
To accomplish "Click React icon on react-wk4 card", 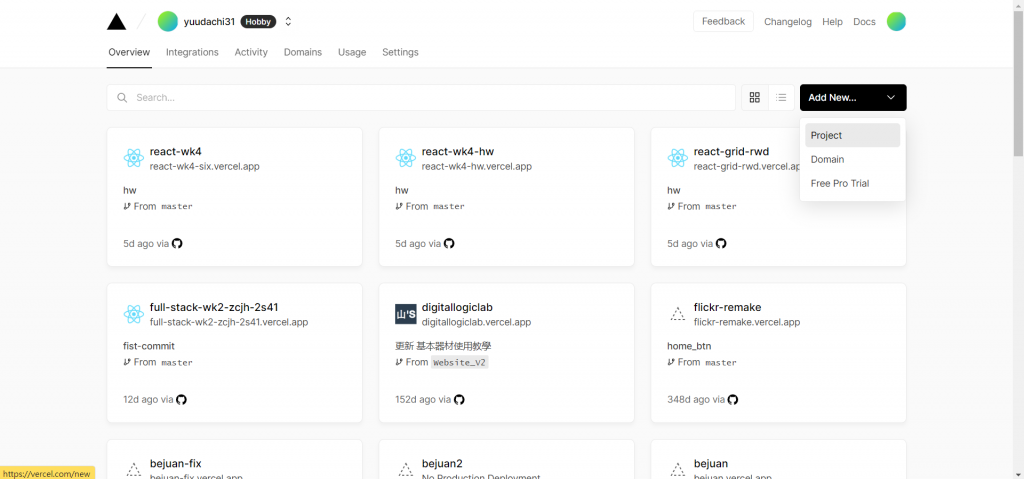I will 133,158.
